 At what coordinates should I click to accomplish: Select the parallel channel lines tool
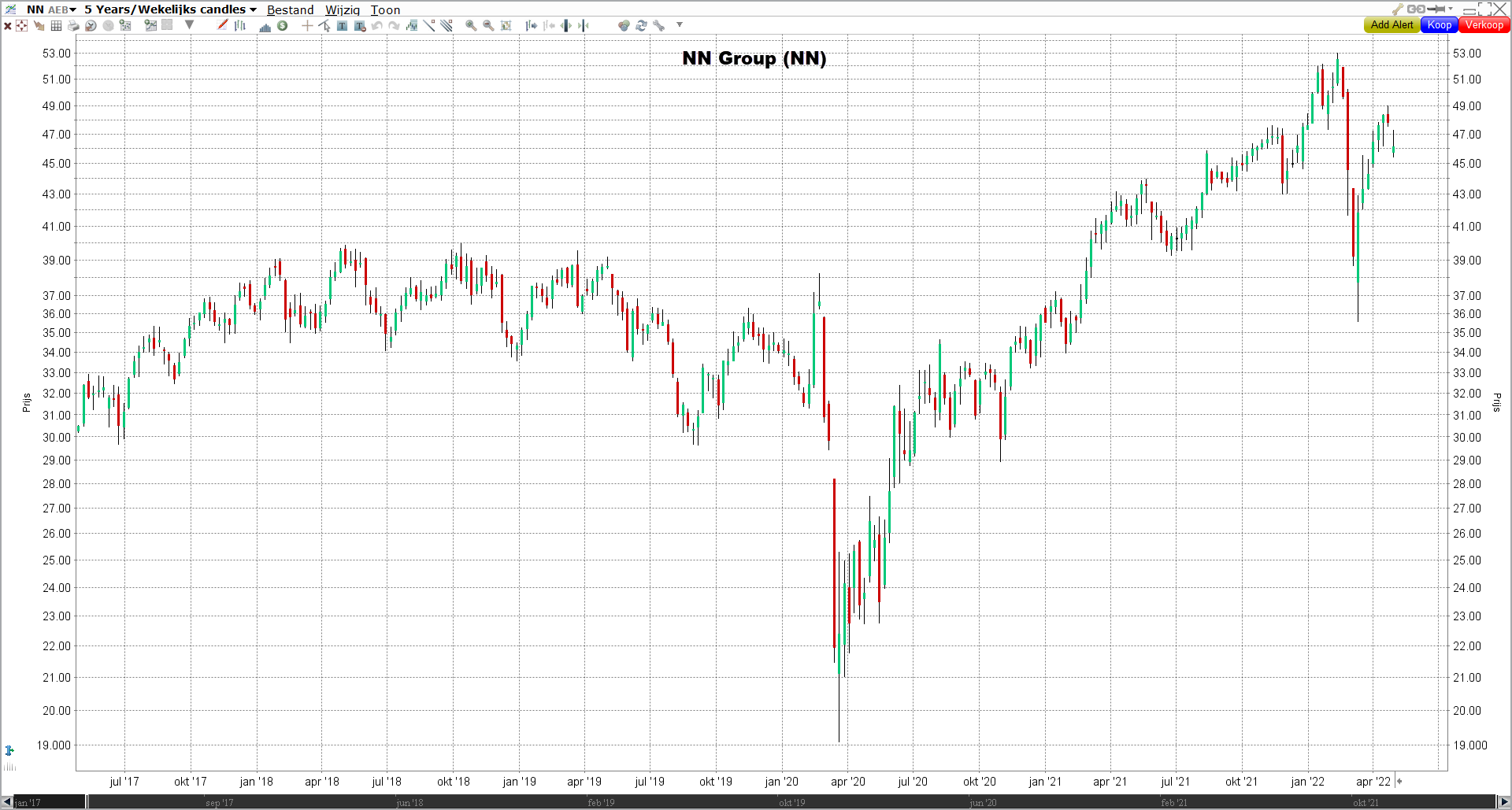[x=447, y=25]
